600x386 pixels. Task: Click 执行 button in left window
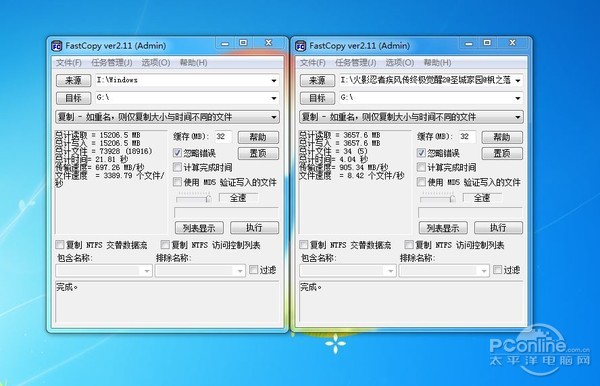(254, 228)
